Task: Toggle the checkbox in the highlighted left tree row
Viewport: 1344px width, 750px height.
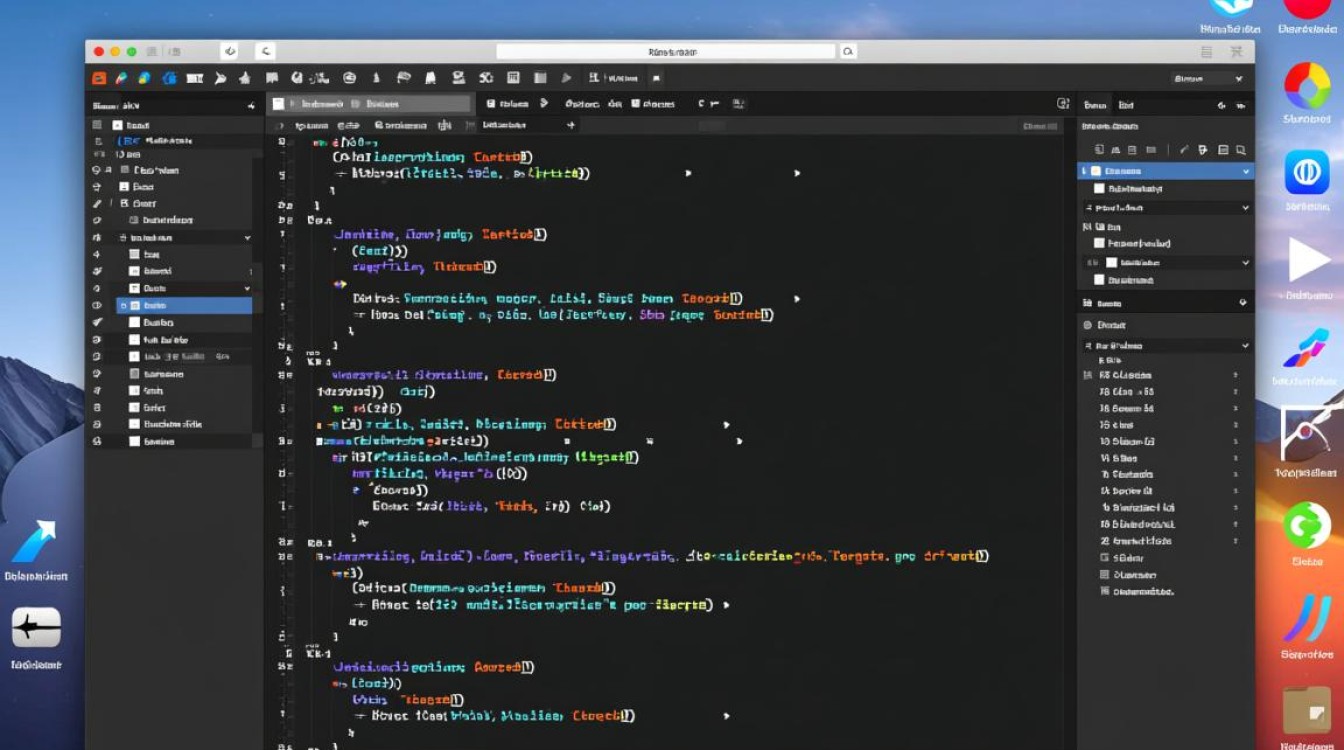Action: (x=134, y=306)
